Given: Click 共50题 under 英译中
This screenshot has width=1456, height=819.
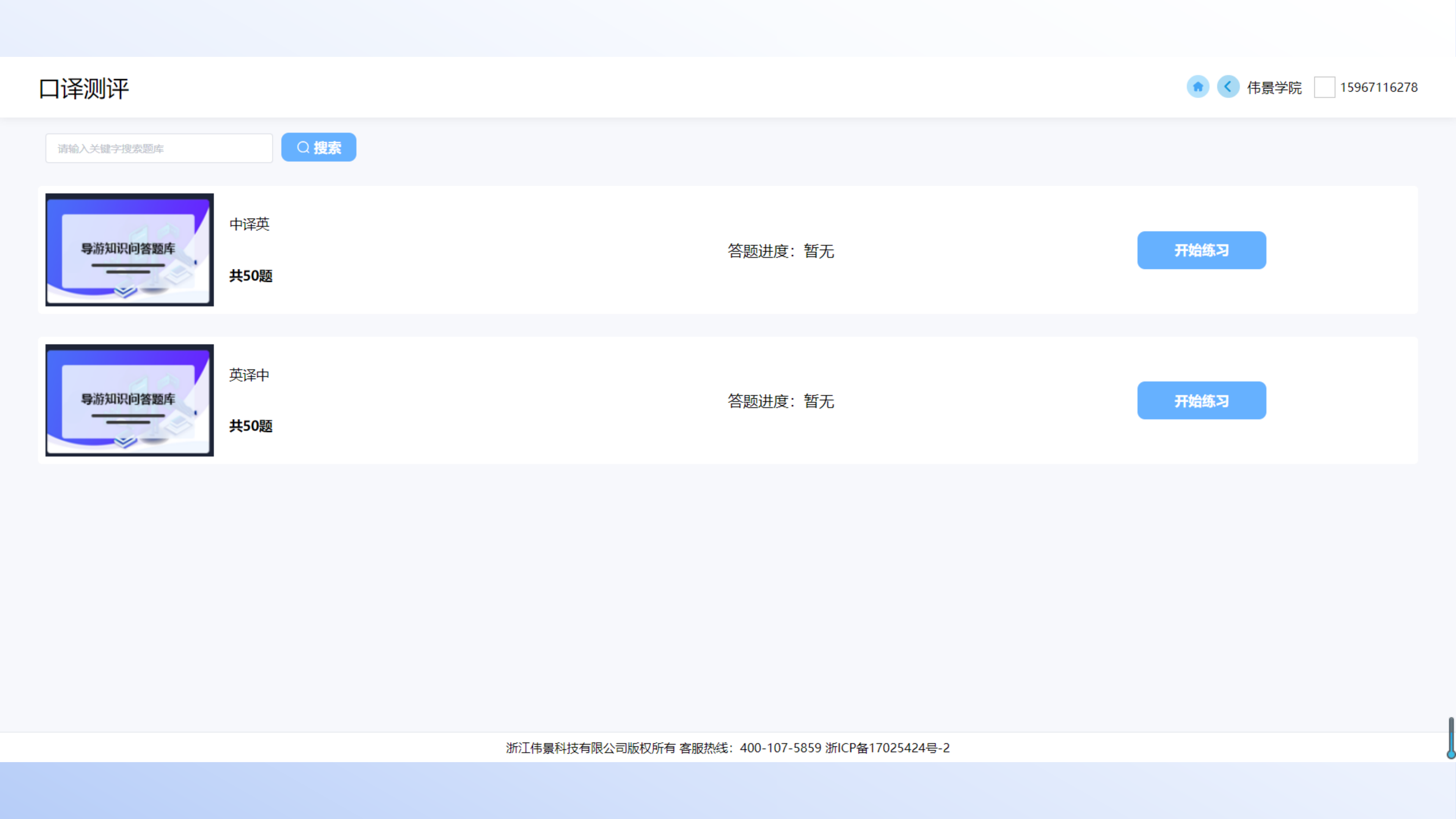Looking at the screenshot, I should (x=251, y=426).
